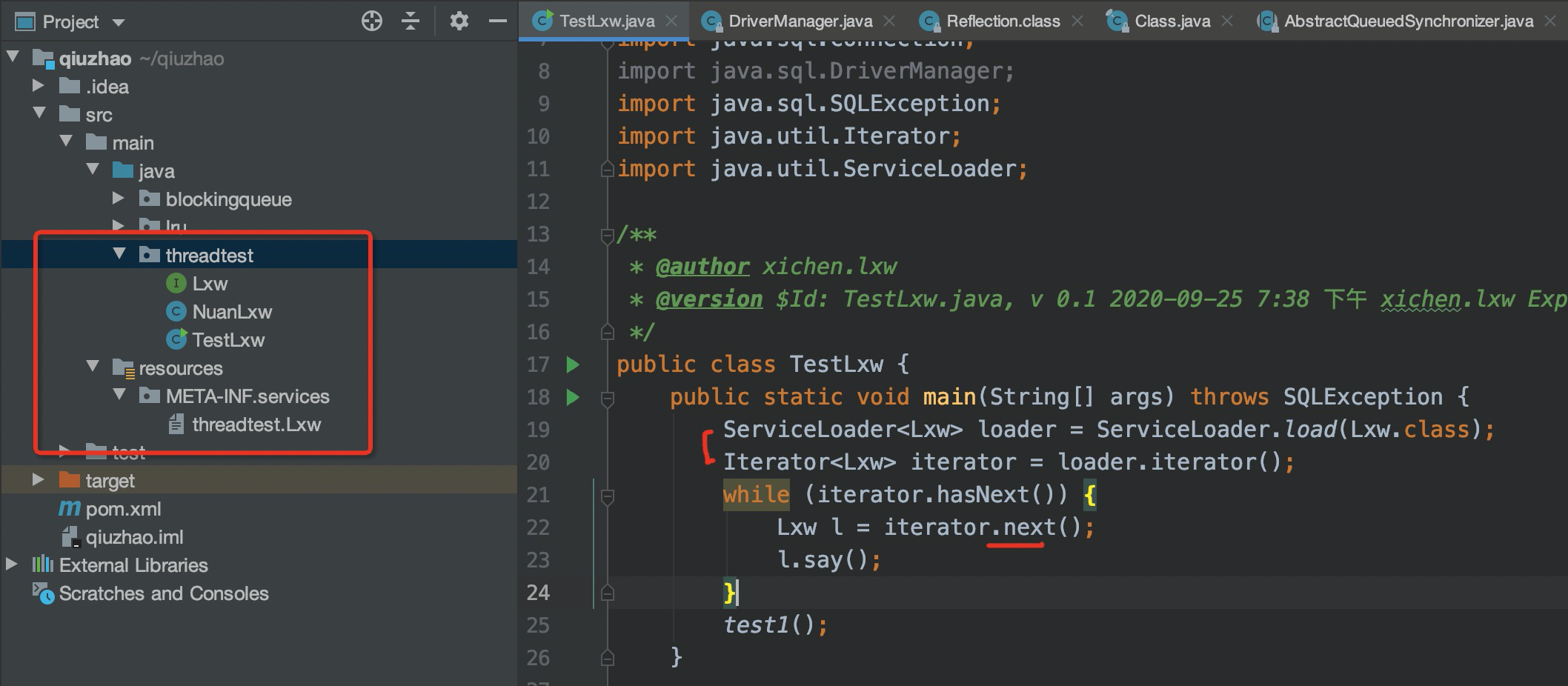Open the Project view dropdown
The height and width of the screenshot is (686, 1568).
coord(119,22)
